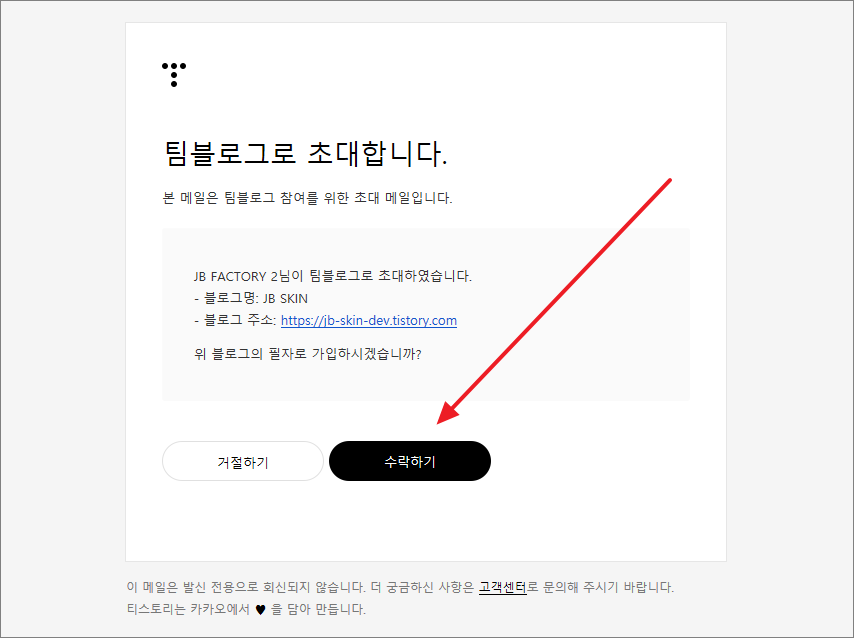This screenshot has height=638, width=854.
Task: Click the JB SKIN blog name
Action: pyautogui.click(x=285, y=299)
